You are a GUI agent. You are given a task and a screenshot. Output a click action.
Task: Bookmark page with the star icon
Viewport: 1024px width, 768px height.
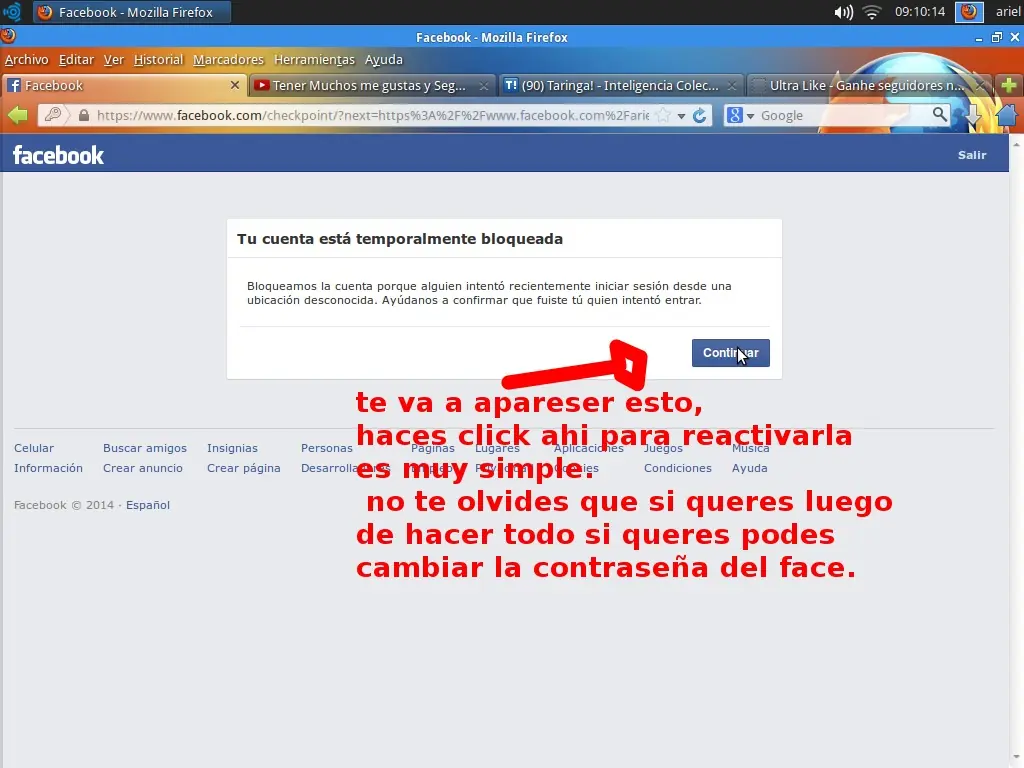click(x=663, y=116)
